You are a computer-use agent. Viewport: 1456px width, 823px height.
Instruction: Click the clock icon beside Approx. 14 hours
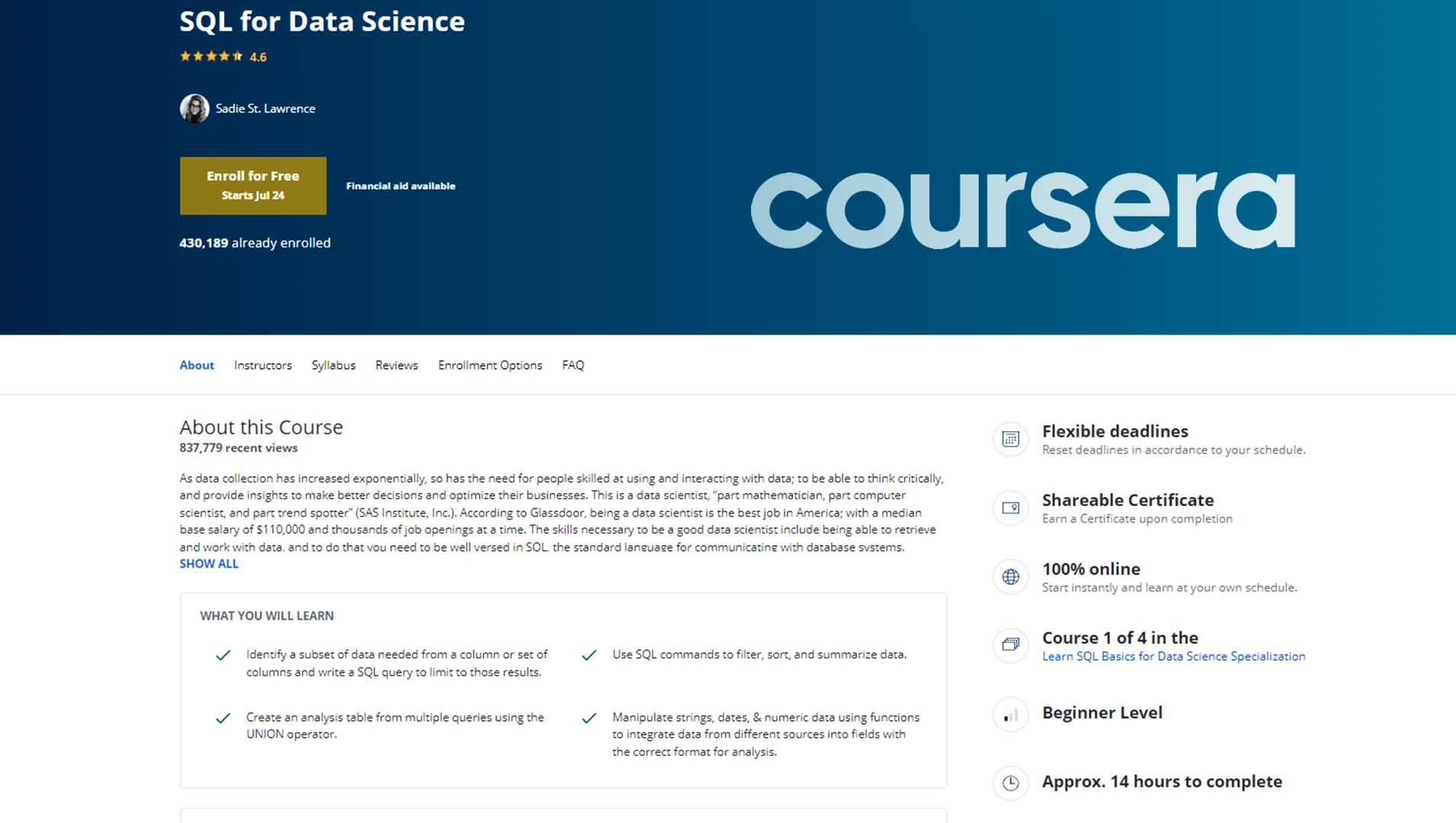click(x=1010, y=783)
